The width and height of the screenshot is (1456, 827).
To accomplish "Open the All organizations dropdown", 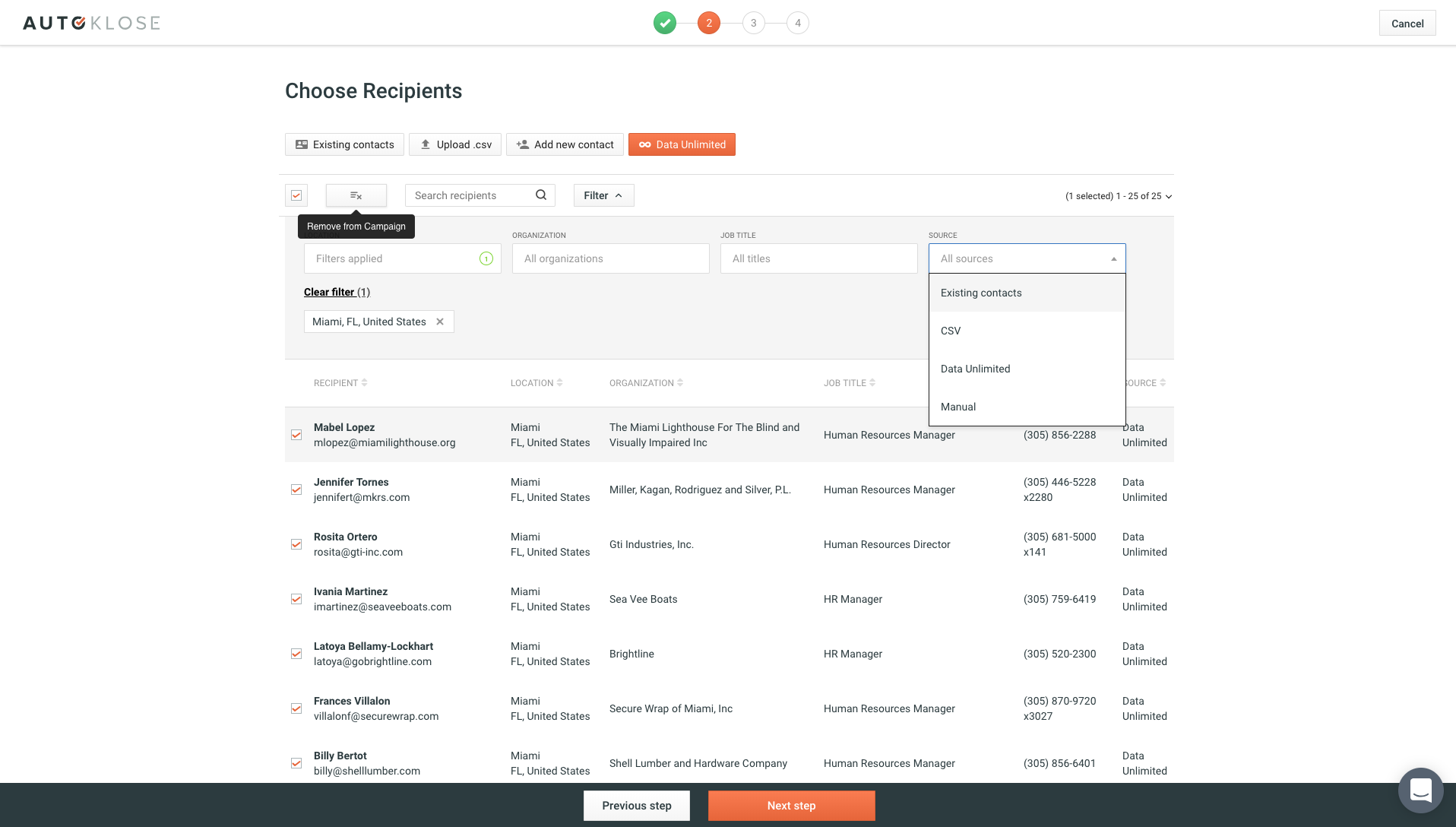I will [610, 258].
